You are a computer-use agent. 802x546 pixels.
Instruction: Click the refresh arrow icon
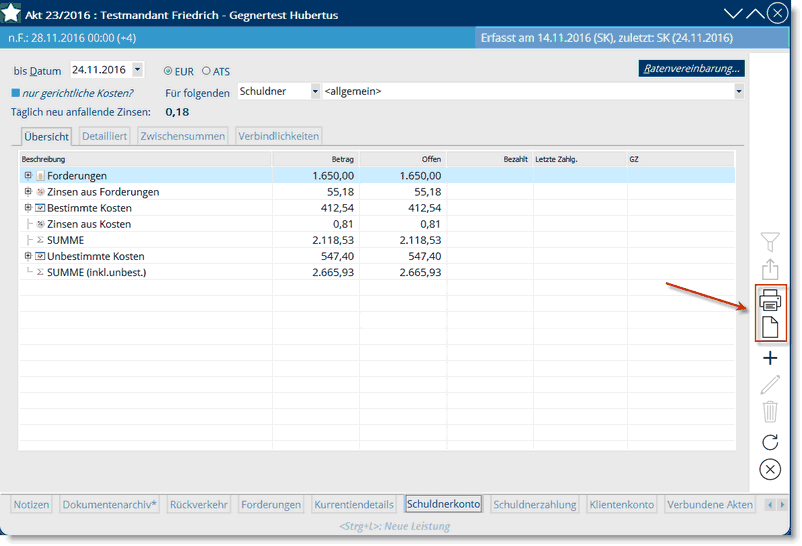[770, 442]
